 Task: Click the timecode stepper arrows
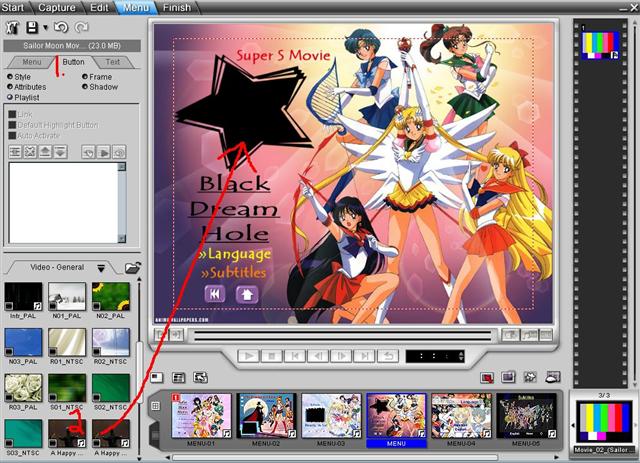461,356
